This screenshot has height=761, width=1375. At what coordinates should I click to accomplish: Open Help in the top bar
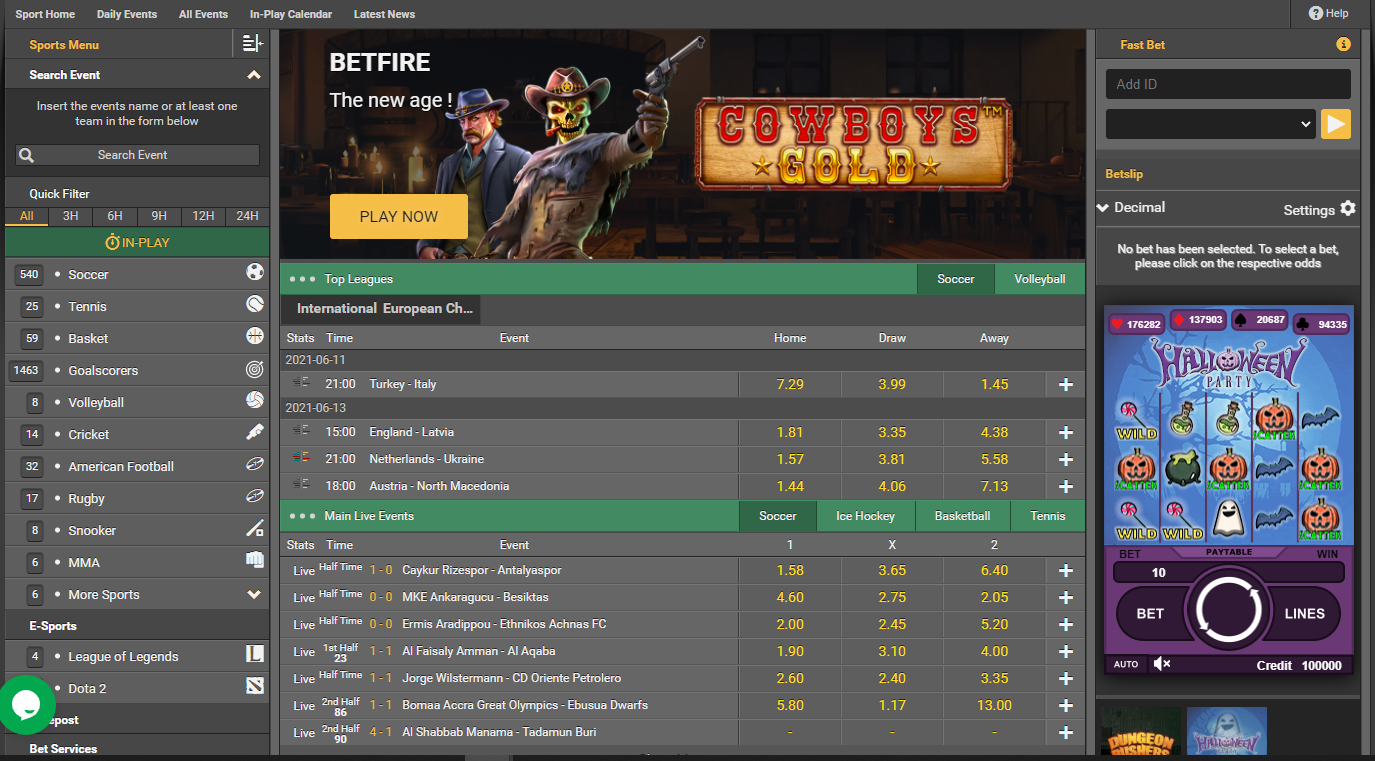[1329, 13]
